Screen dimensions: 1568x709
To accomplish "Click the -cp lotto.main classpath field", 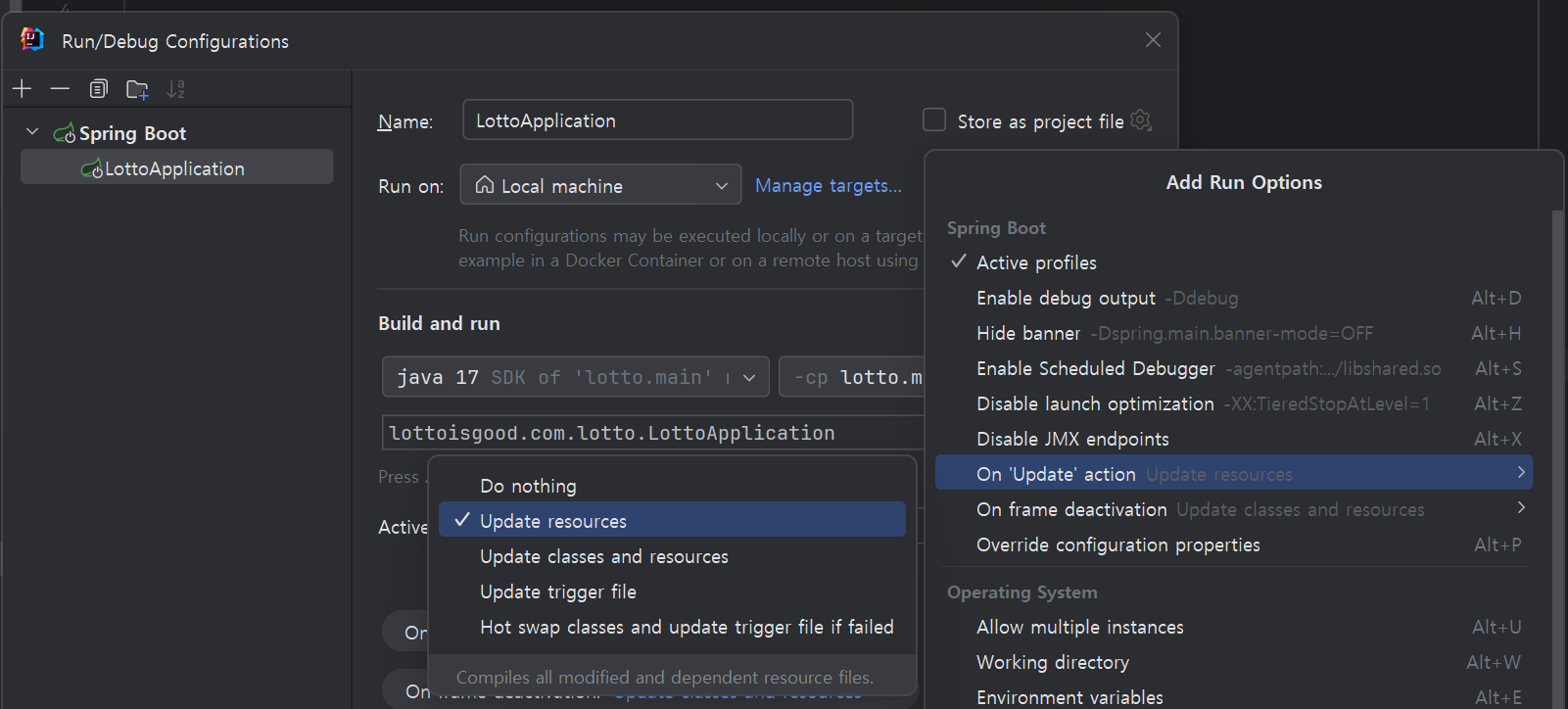I will tap(852, 377).
